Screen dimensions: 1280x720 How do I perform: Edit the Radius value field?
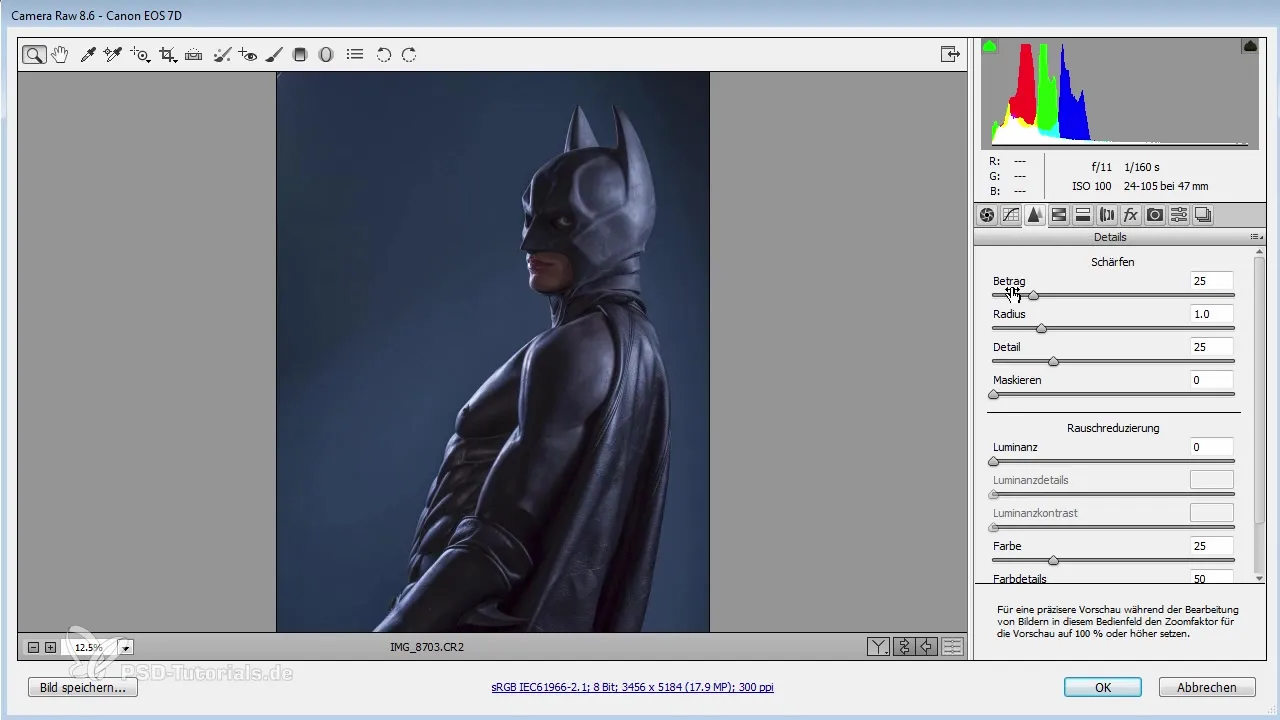click(x=1211, y=314)
